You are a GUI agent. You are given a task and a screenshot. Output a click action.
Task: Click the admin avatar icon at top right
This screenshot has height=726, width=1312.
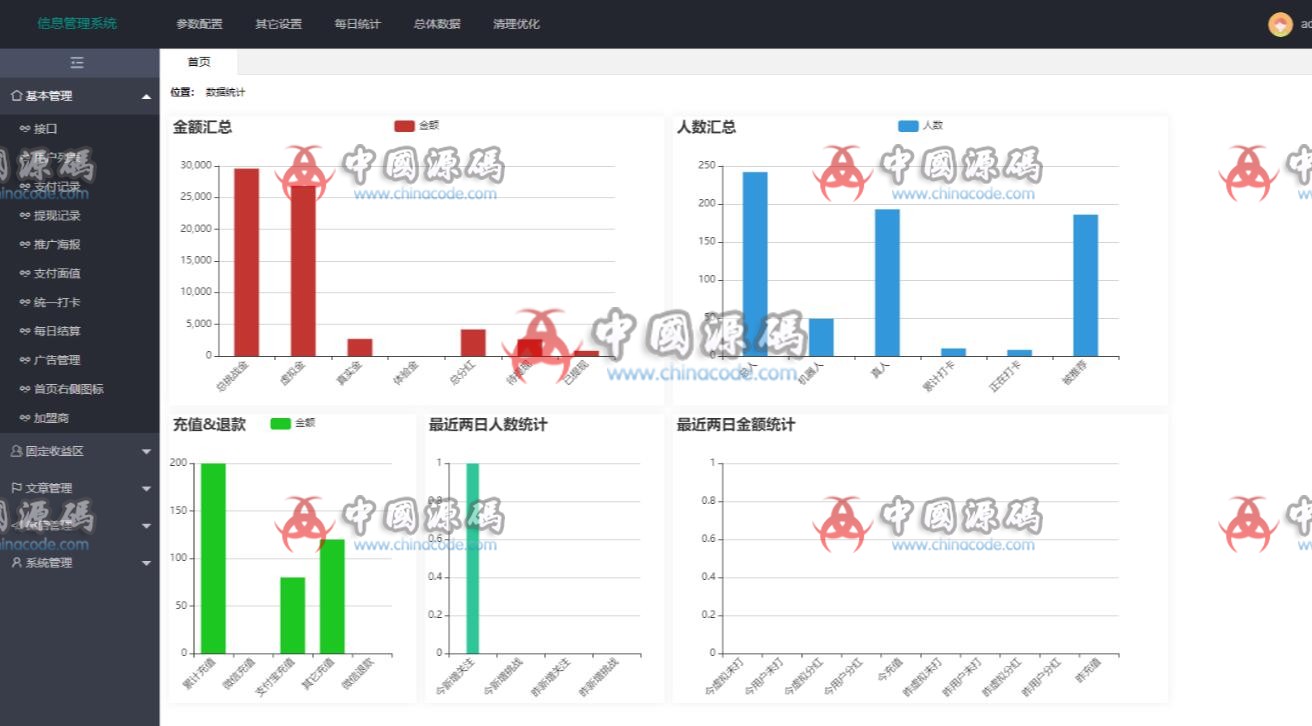coord(1280,24)
